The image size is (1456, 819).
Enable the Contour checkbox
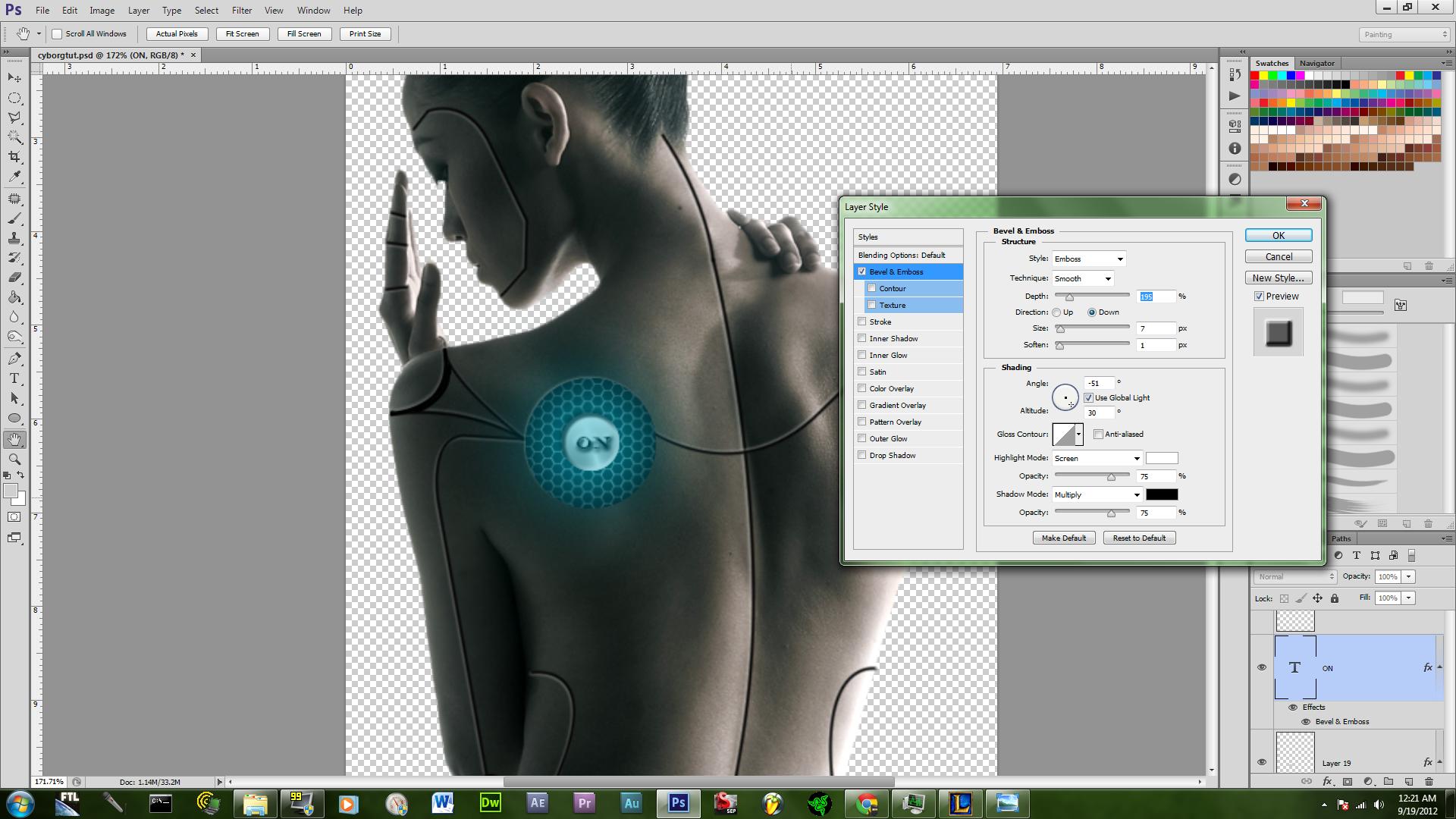872,288
